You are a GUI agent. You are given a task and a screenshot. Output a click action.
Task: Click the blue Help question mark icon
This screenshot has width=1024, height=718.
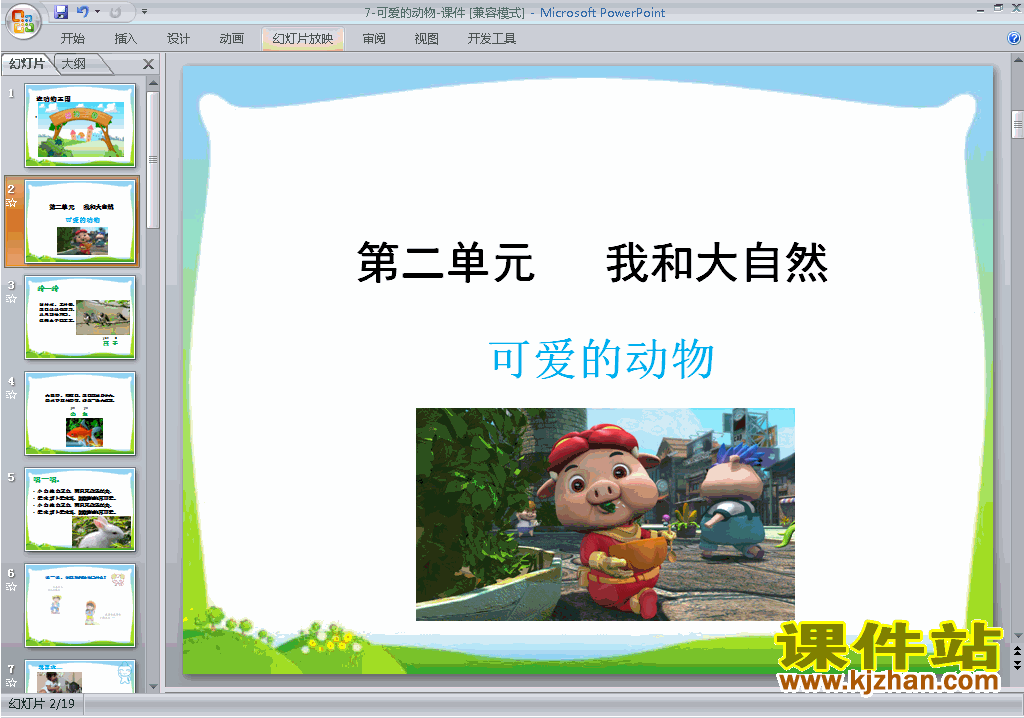click(1014, 39)
